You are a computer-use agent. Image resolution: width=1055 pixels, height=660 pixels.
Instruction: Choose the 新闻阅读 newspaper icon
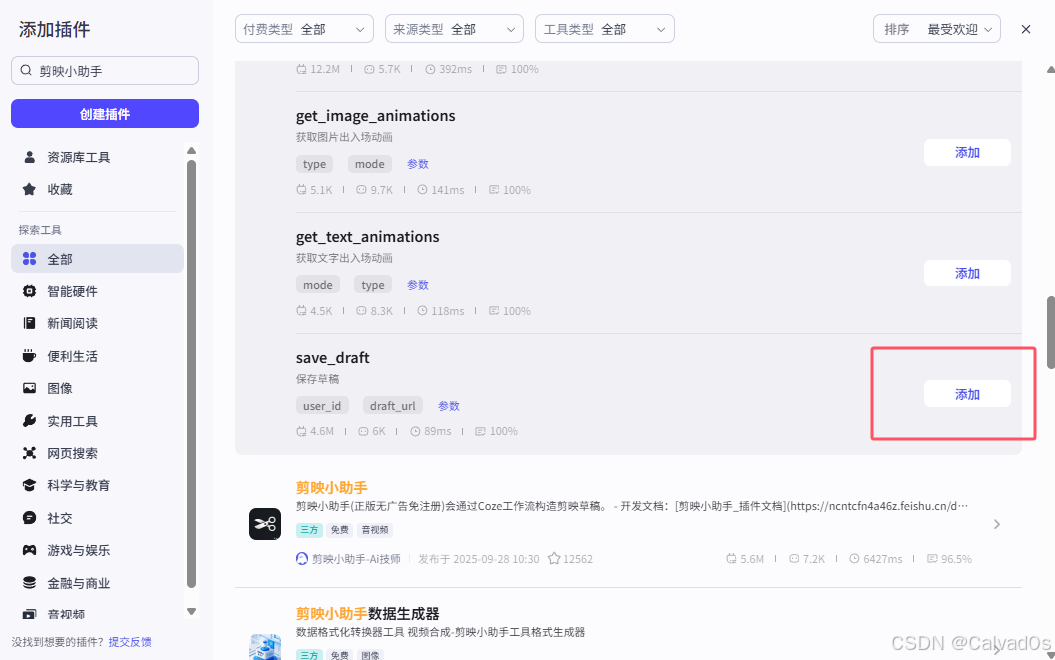(30, 324)
